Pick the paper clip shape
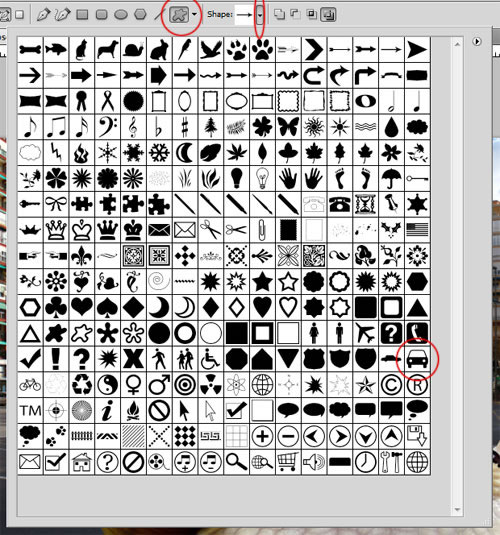The height and width of the screenshot is (535, 500). (262, 230)
